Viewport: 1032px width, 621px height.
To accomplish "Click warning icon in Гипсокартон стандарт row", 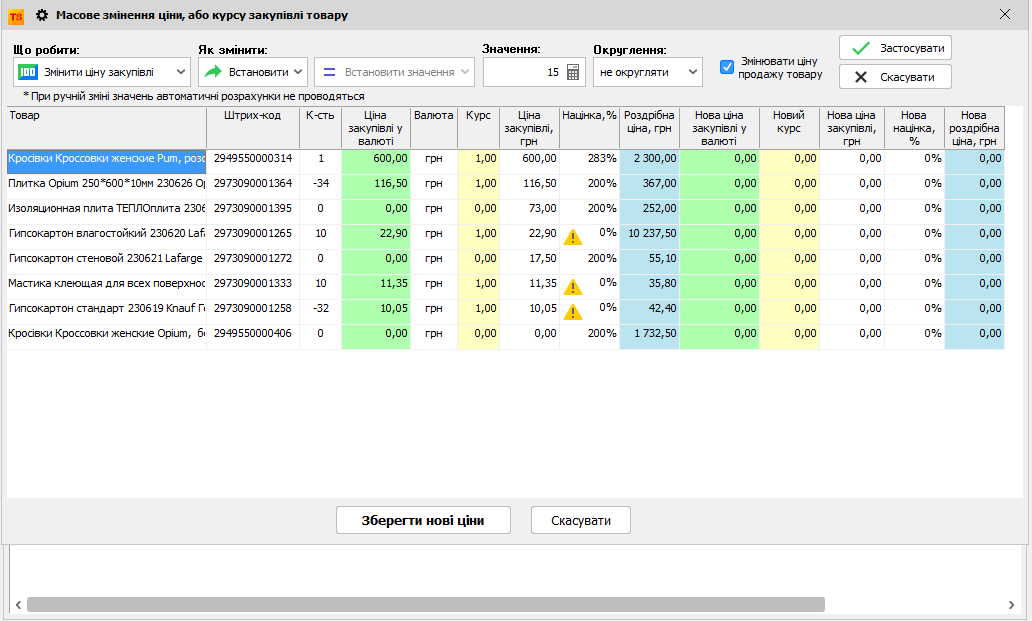I will click(x=572, y=312).
